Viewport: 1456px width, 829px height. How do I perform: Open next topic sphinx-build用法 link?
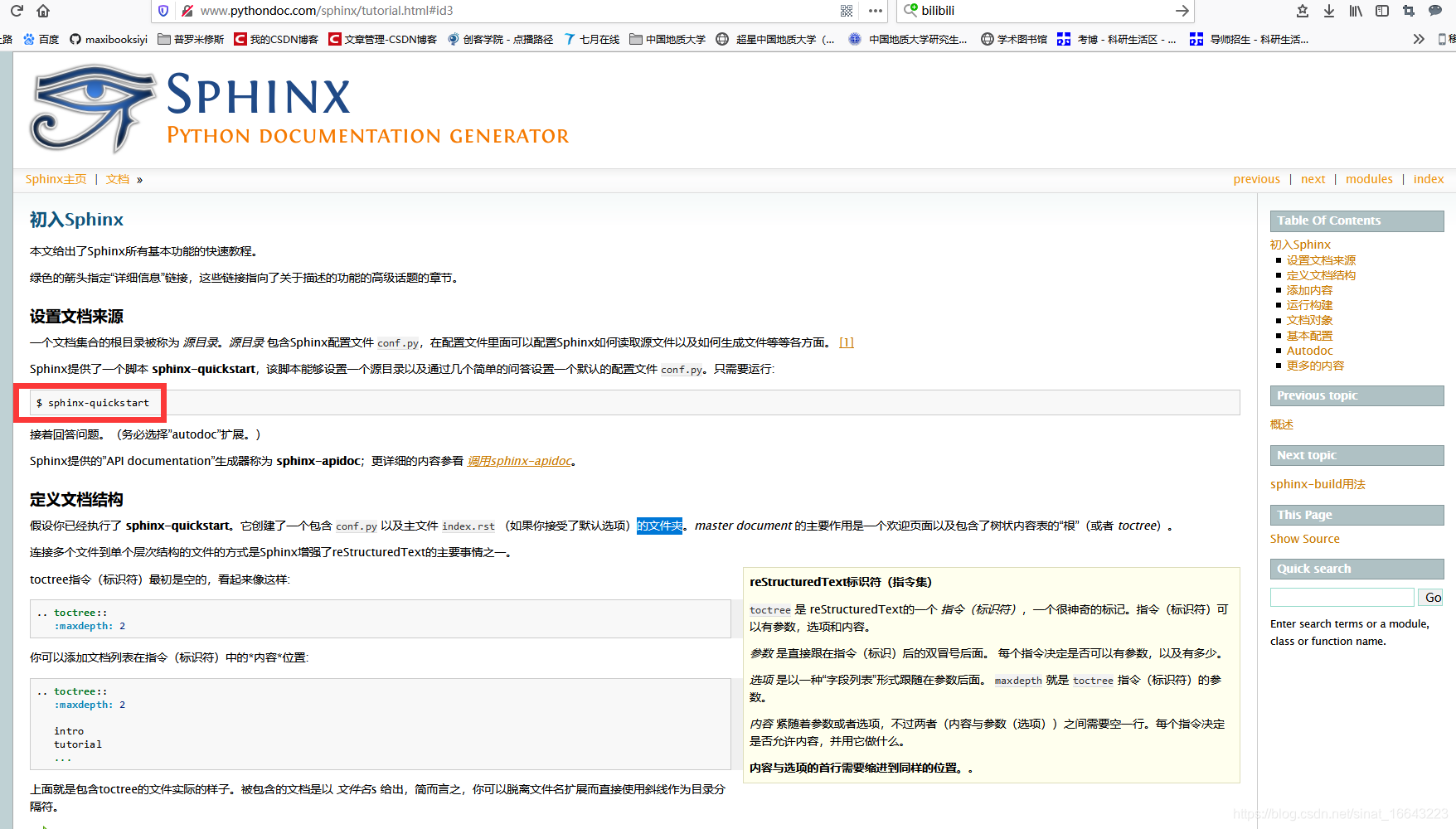1318,484
